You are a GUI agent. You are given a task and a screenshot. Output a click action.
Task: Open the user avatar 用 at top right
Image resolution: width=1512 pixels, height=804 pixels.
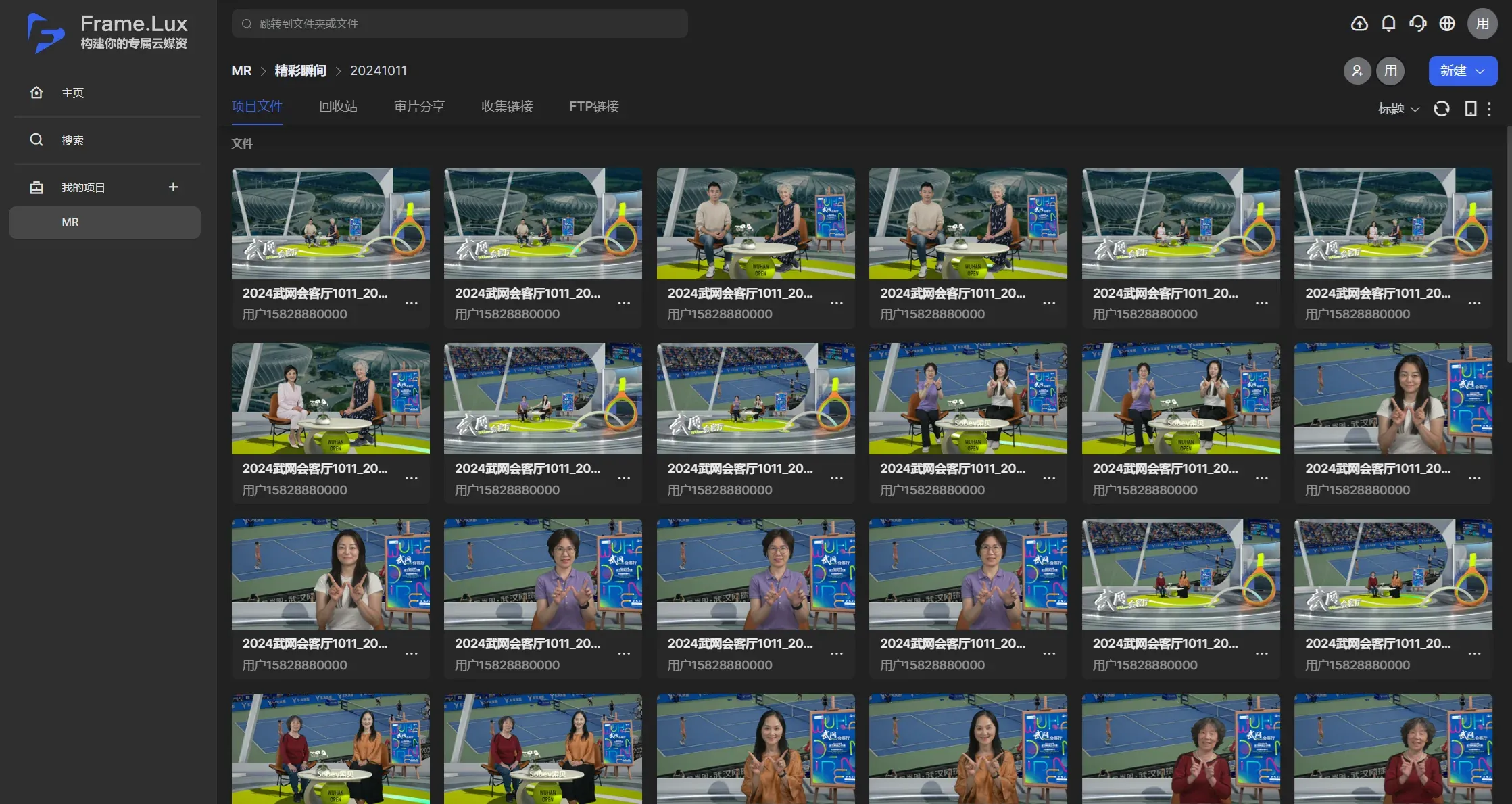(1482, 24)
